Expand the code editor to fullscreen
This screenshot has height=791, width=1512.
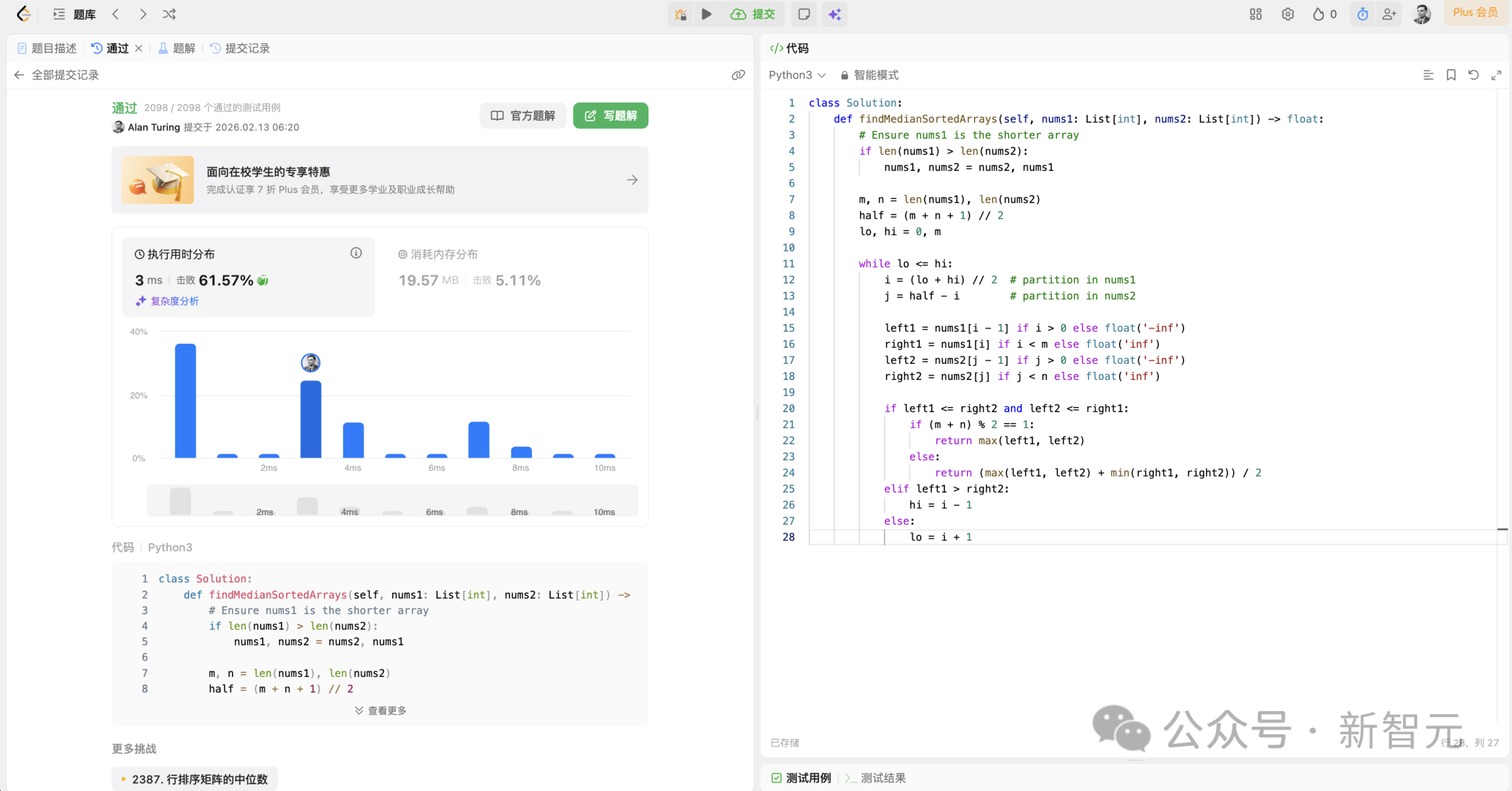(1496, 75)
